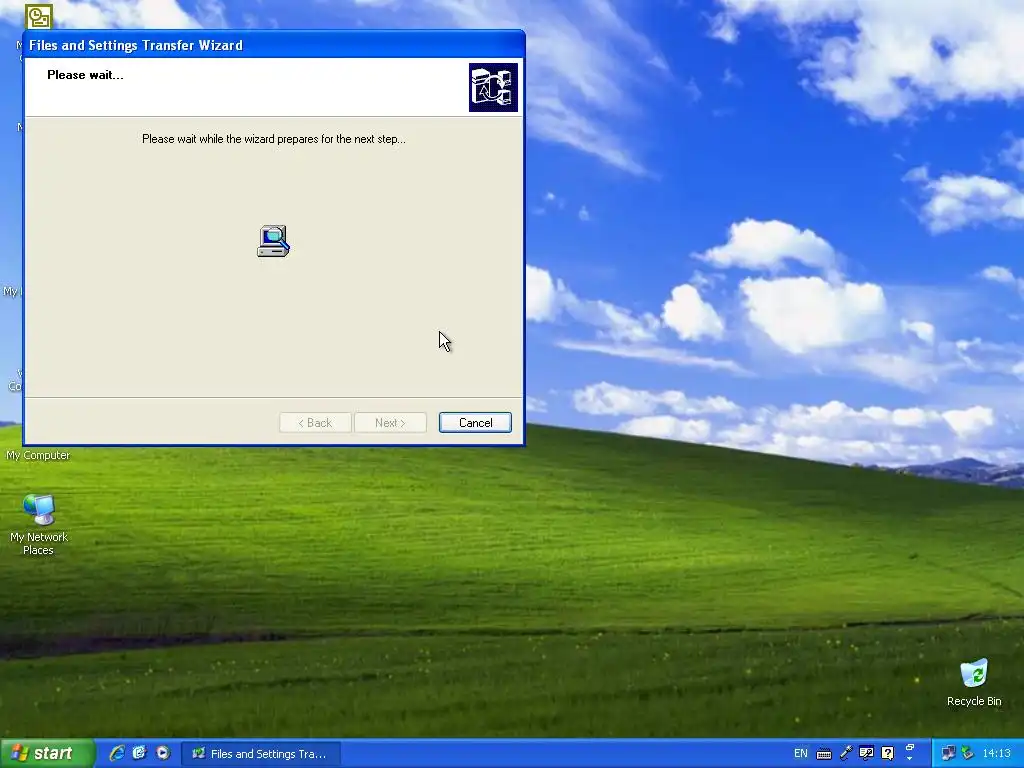1024x768 pixels.
Task: Open the EN language indicator
Action: (801, 754)
